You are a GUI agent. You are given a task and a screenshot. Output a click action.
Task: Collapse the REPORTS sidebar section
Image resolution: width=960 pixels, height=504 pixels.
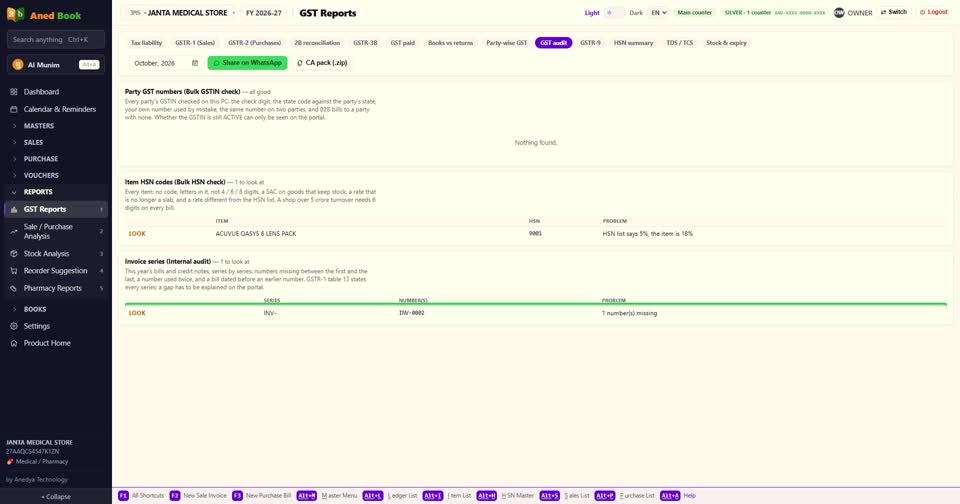[x=56, y=192]
